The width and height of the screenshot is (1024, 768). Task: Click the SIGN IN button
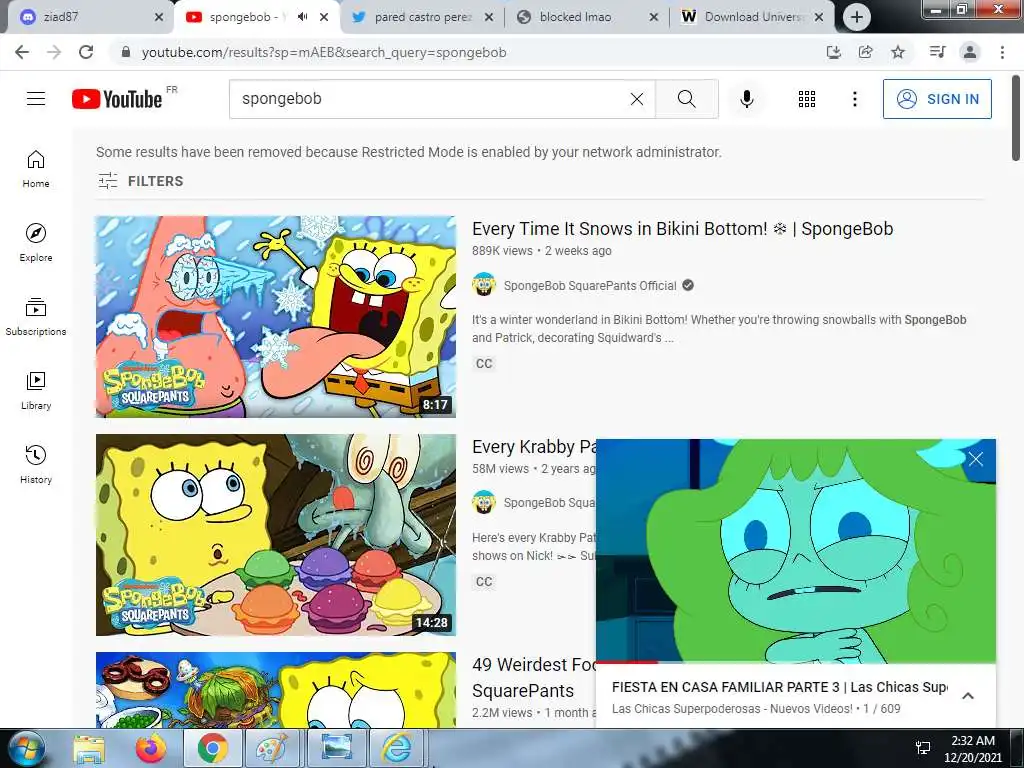(x=937, y=99)
